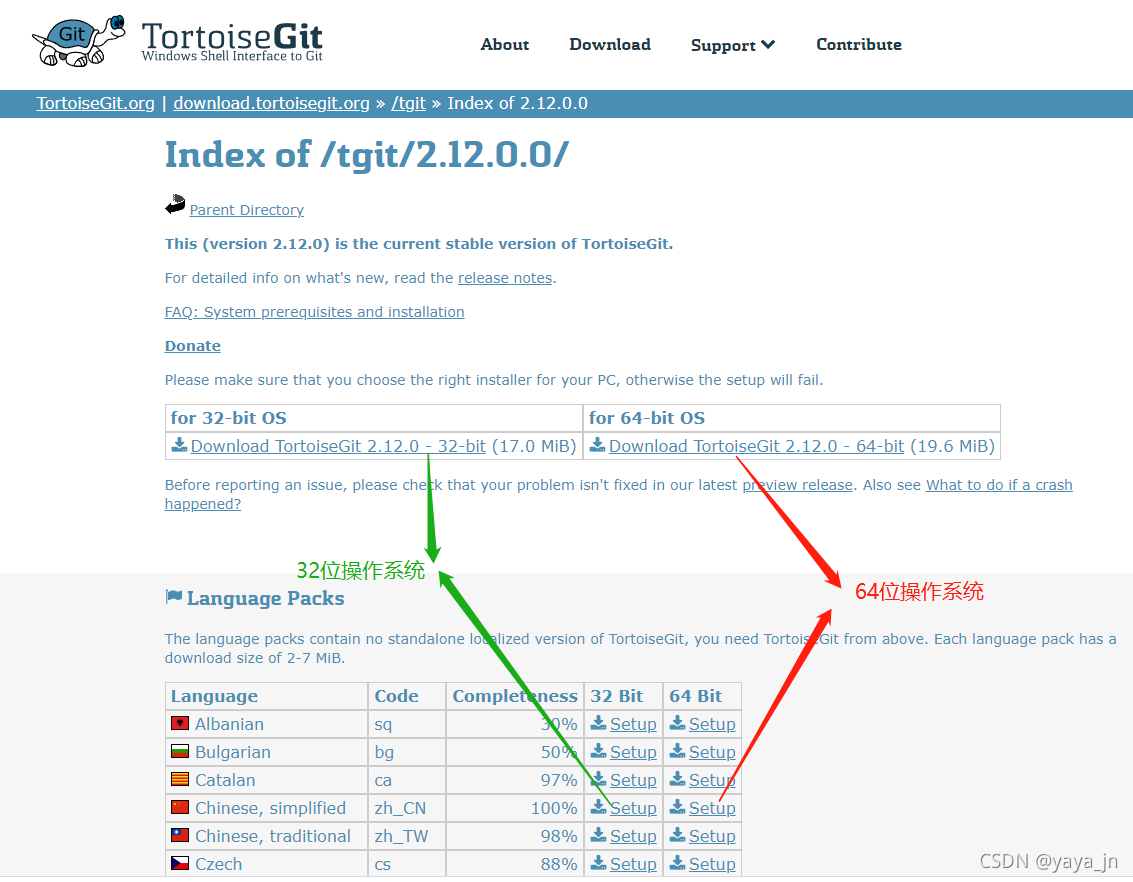
Task: Click the 'Language Packs' heading text
Action: click(x=265, y=598)
